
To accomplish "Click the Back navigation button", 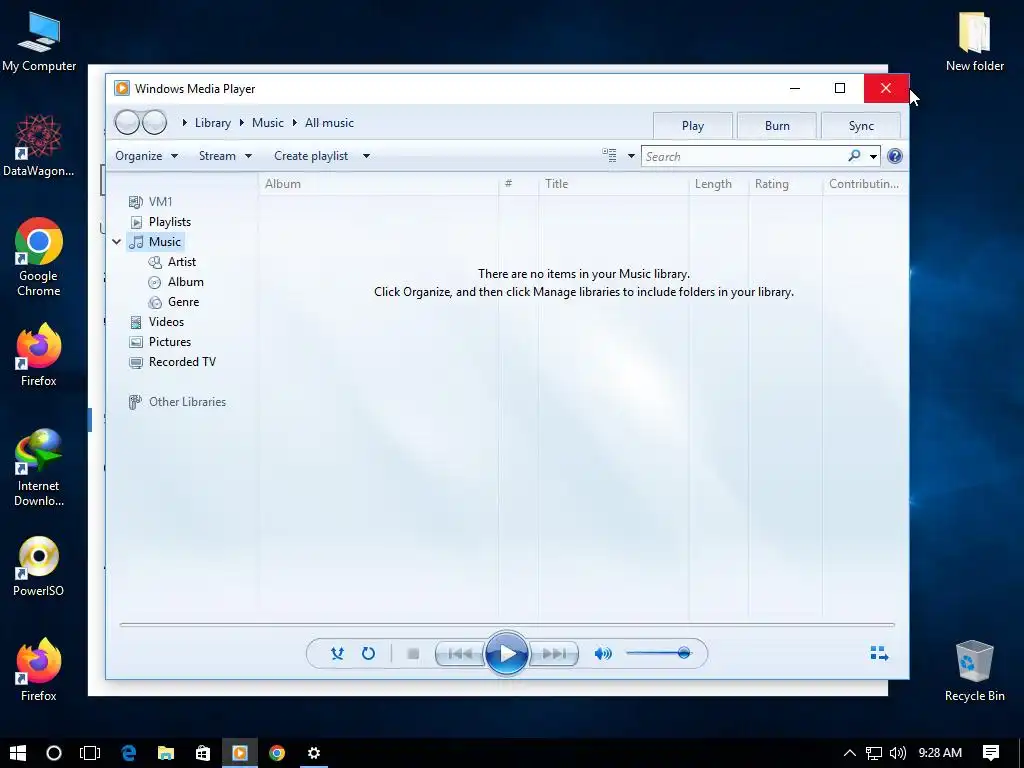I will tap(127, 122).
